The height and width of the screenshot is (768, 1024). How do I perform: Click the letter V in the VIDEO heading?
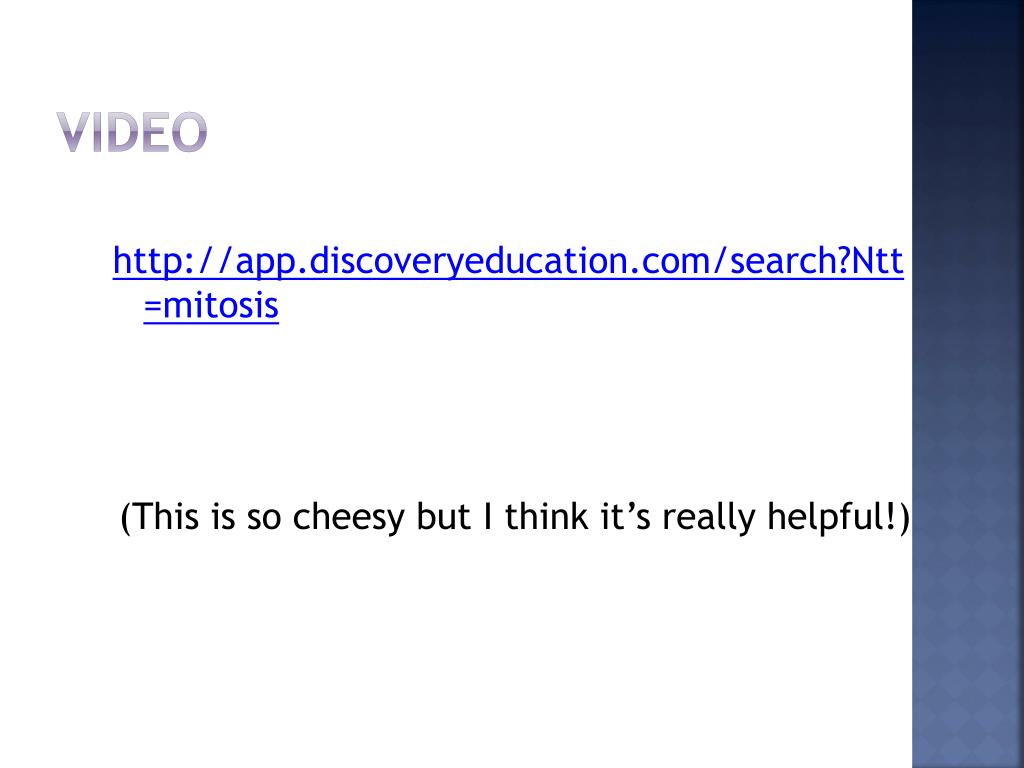[x=72, y=132]
